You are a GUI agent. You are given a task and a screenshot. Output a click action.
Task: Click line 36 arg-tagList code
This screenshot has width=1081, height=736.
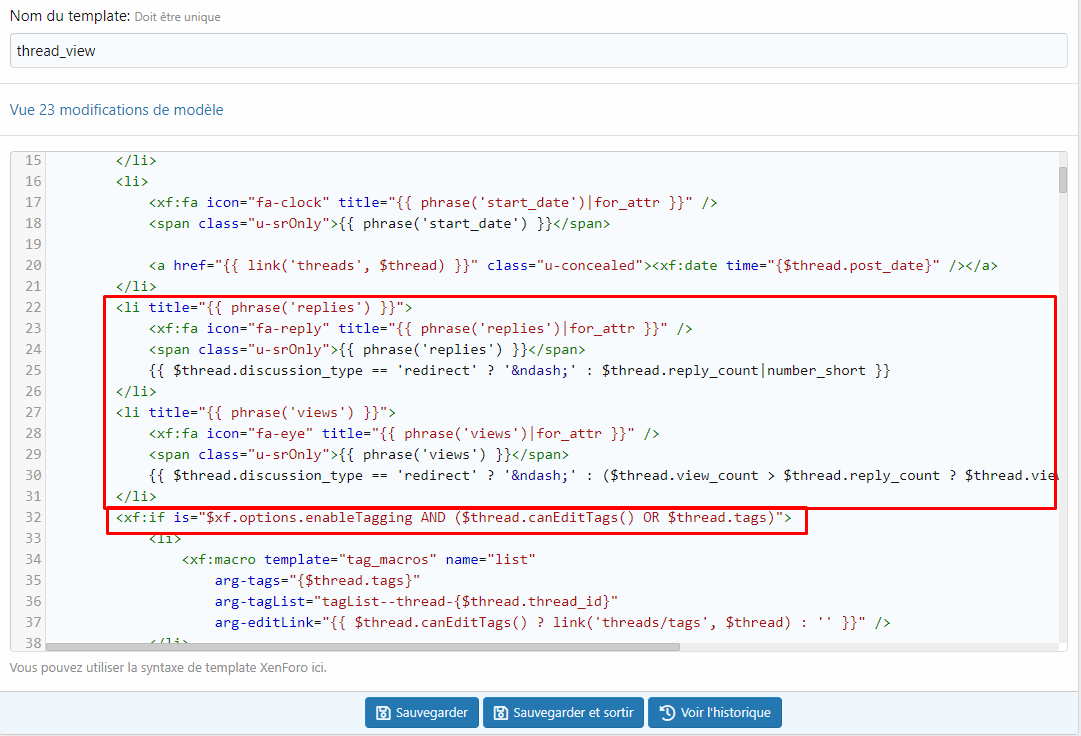pos(416,602)
